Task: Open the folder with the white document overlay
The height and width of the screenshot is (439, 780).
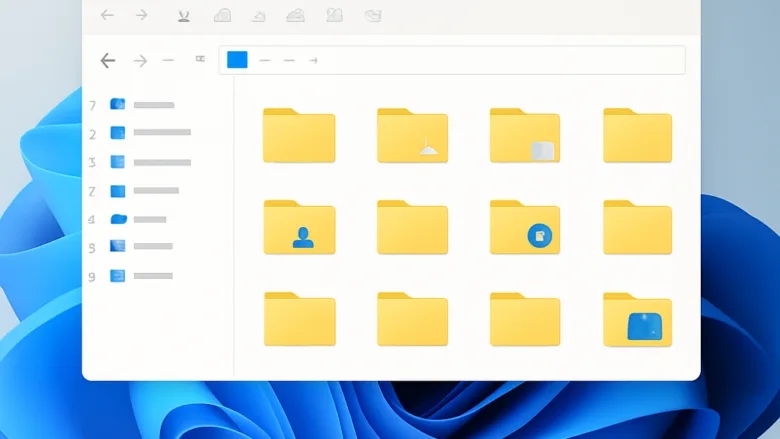Action: 525,135
